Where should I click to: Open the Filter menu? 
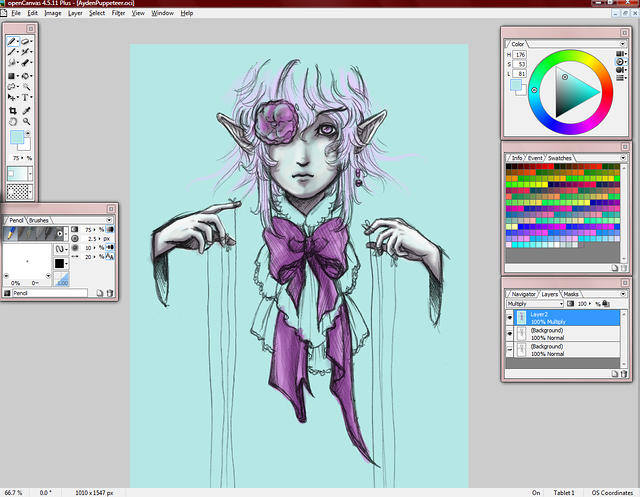click(118, 13)
